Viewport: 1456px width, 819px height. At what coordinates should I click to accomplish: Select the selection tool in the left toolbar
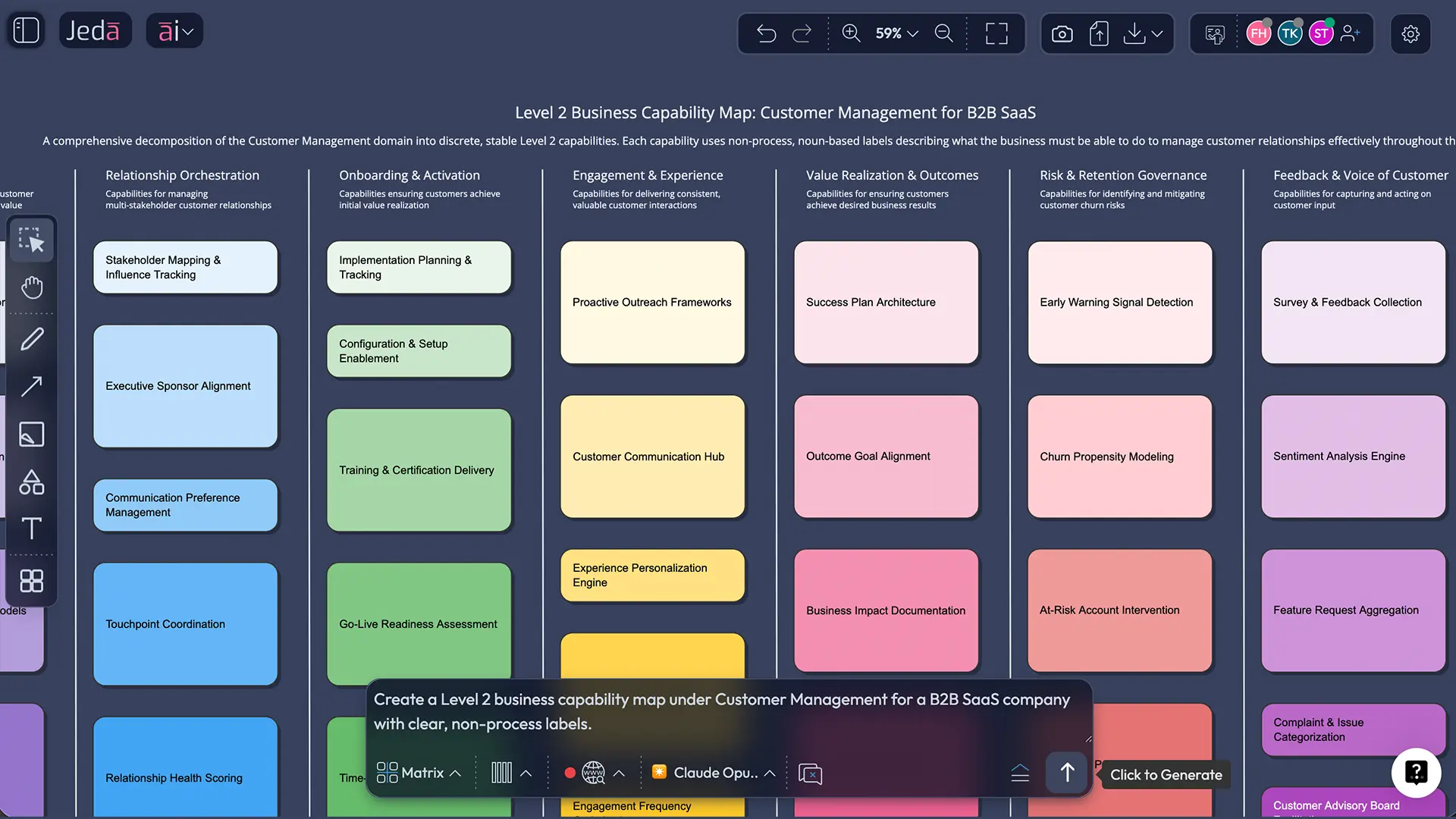point(32,240)
